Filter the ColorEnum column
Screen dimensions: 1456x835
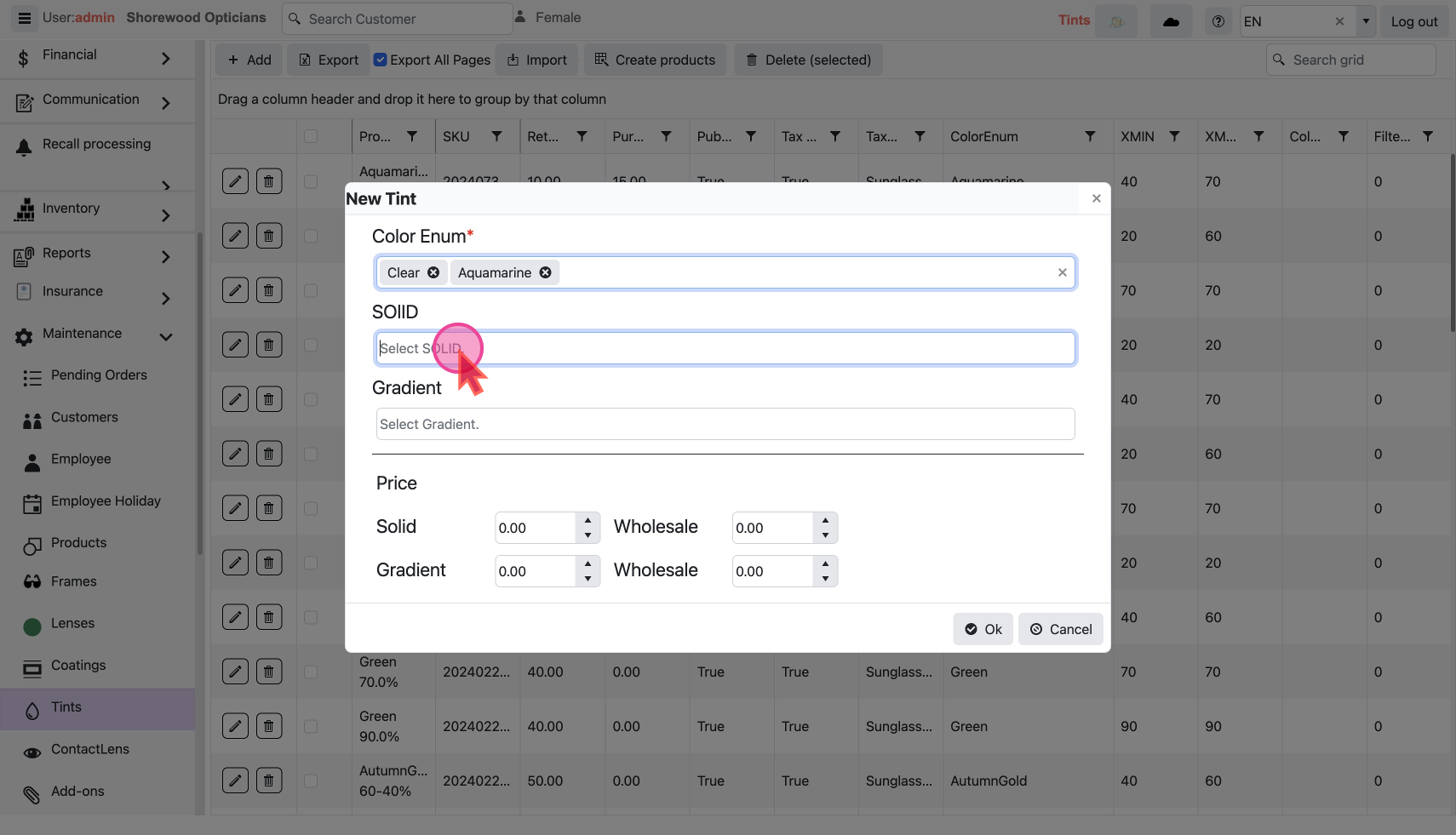coord(1090,136)
